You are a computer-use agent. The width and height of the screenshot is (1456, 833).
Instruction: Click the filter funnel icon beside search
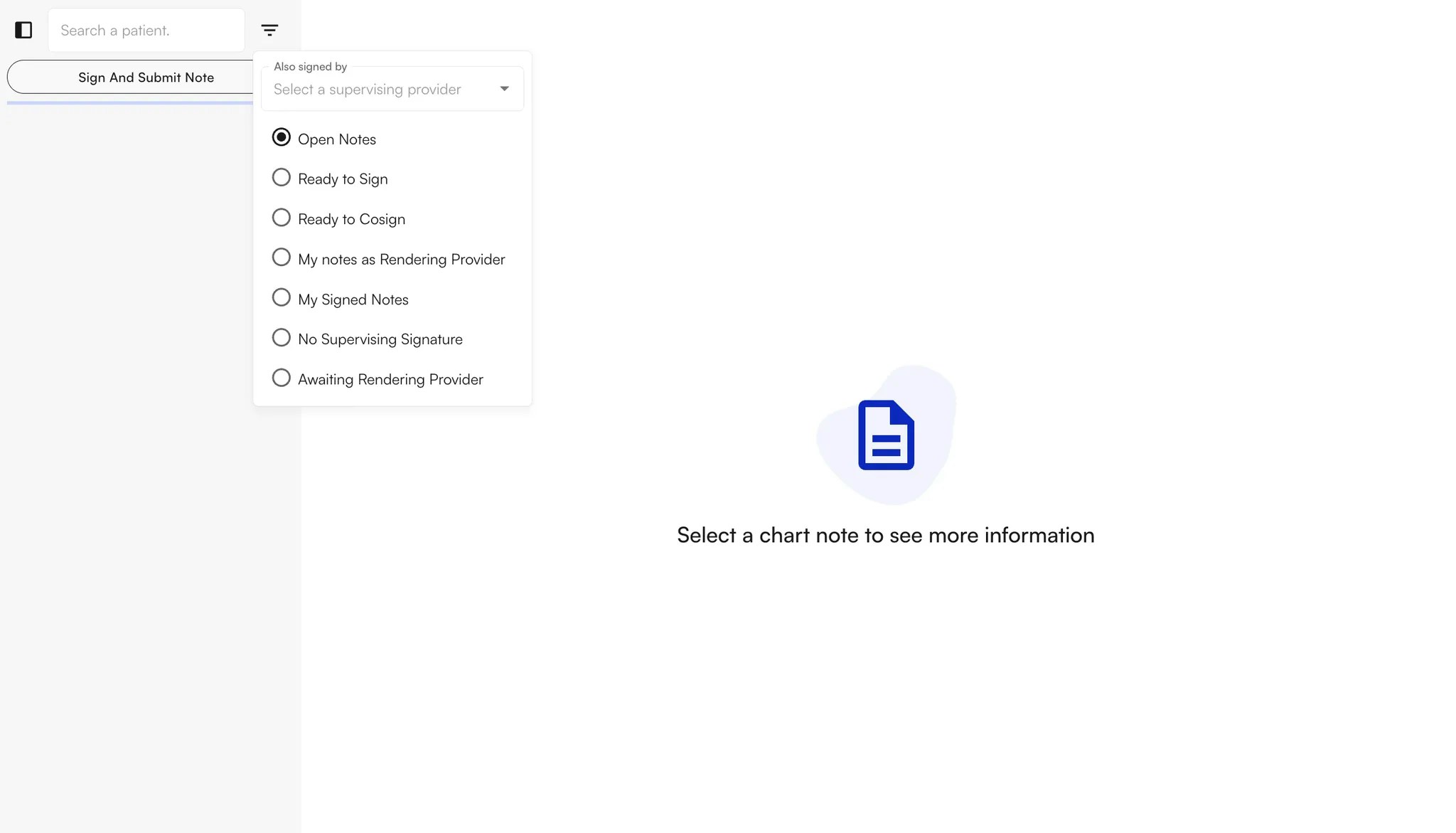269,30
